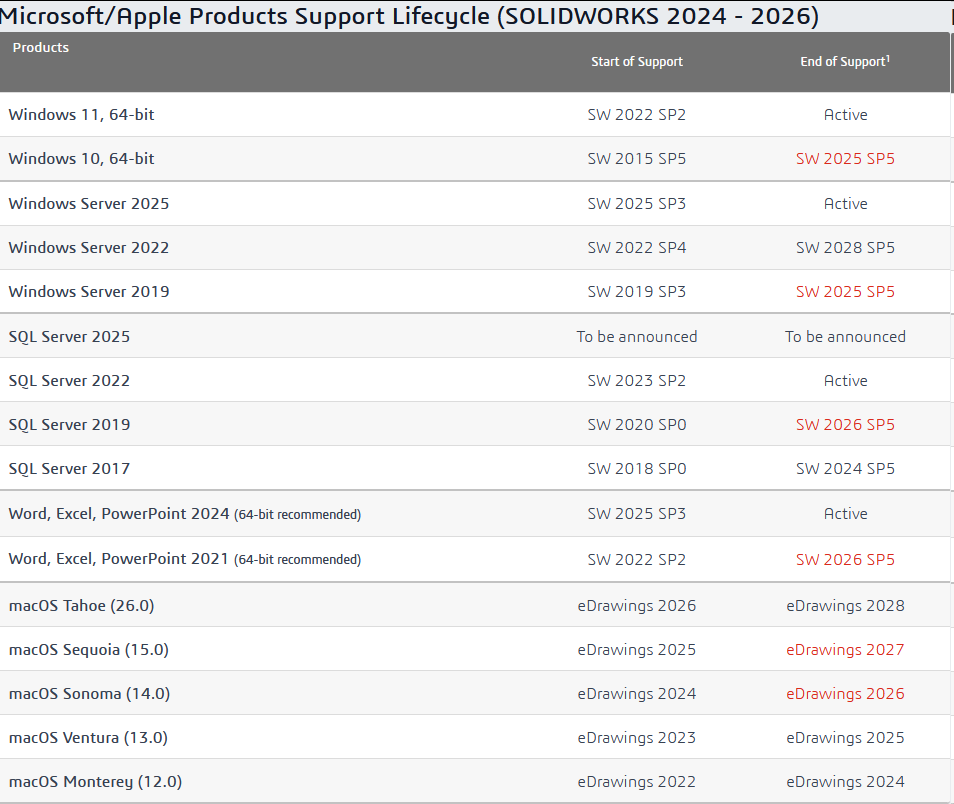
Task: Click the eDrawings 2028 end of support value
Action: tap(845, 606)
